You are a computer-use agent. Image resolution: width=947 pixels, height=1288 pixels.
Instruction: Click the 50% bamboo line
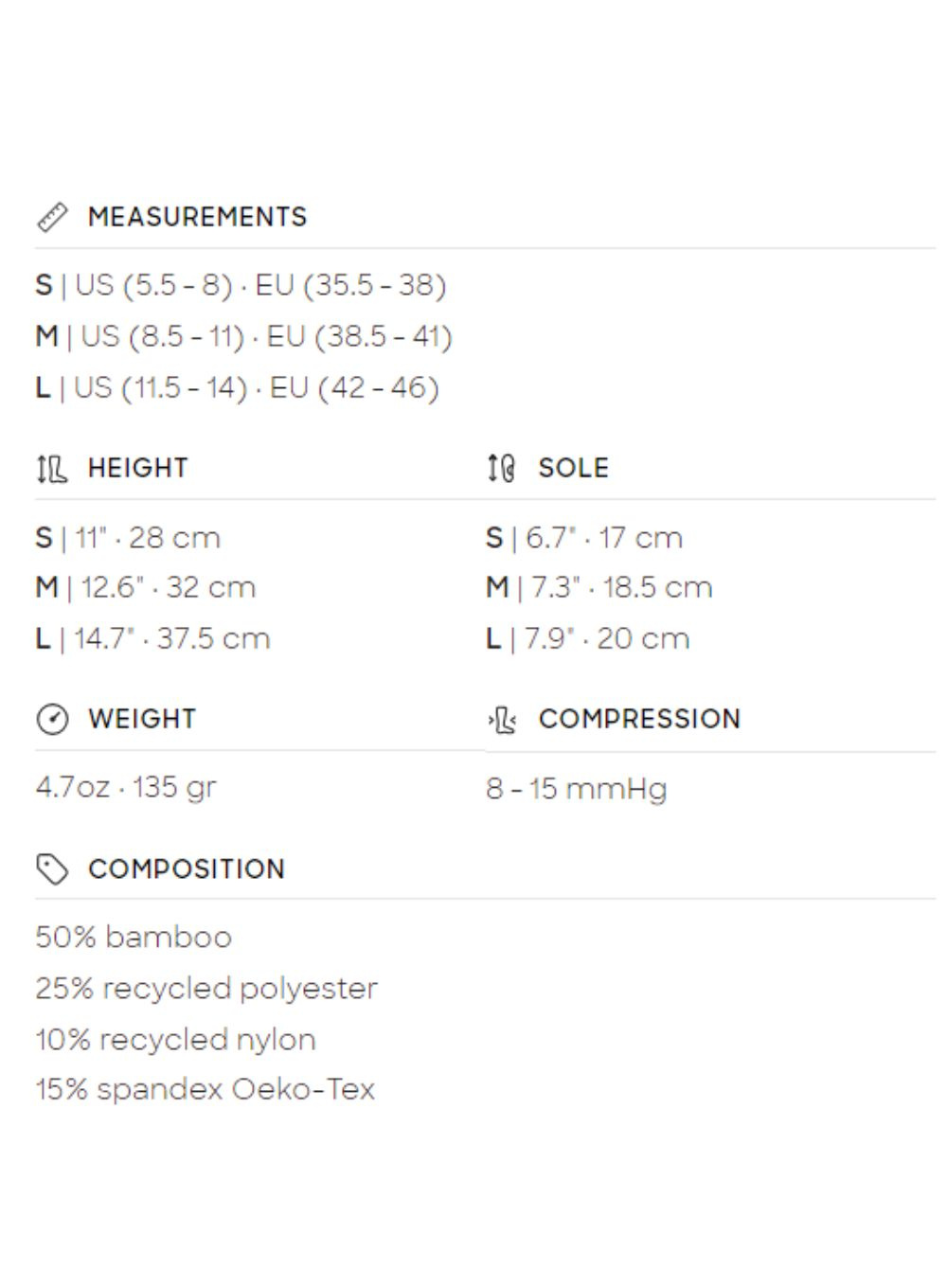(134, 937)
